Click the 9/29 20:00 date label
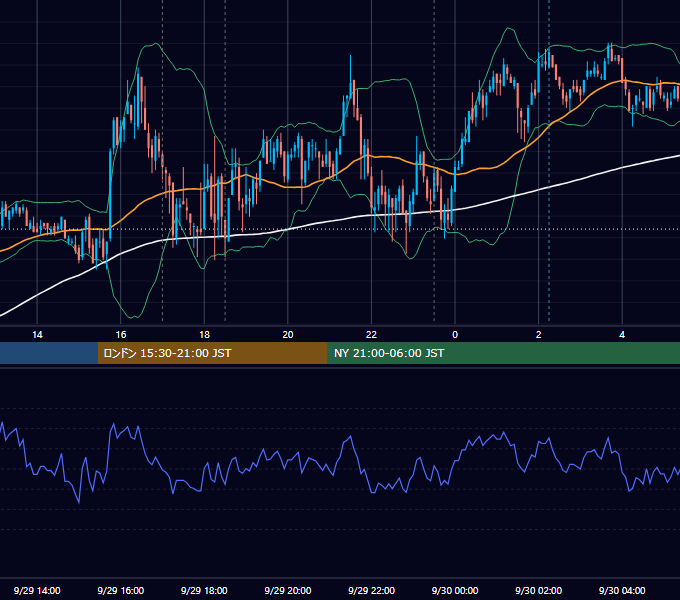 click(x=288, y=590)
